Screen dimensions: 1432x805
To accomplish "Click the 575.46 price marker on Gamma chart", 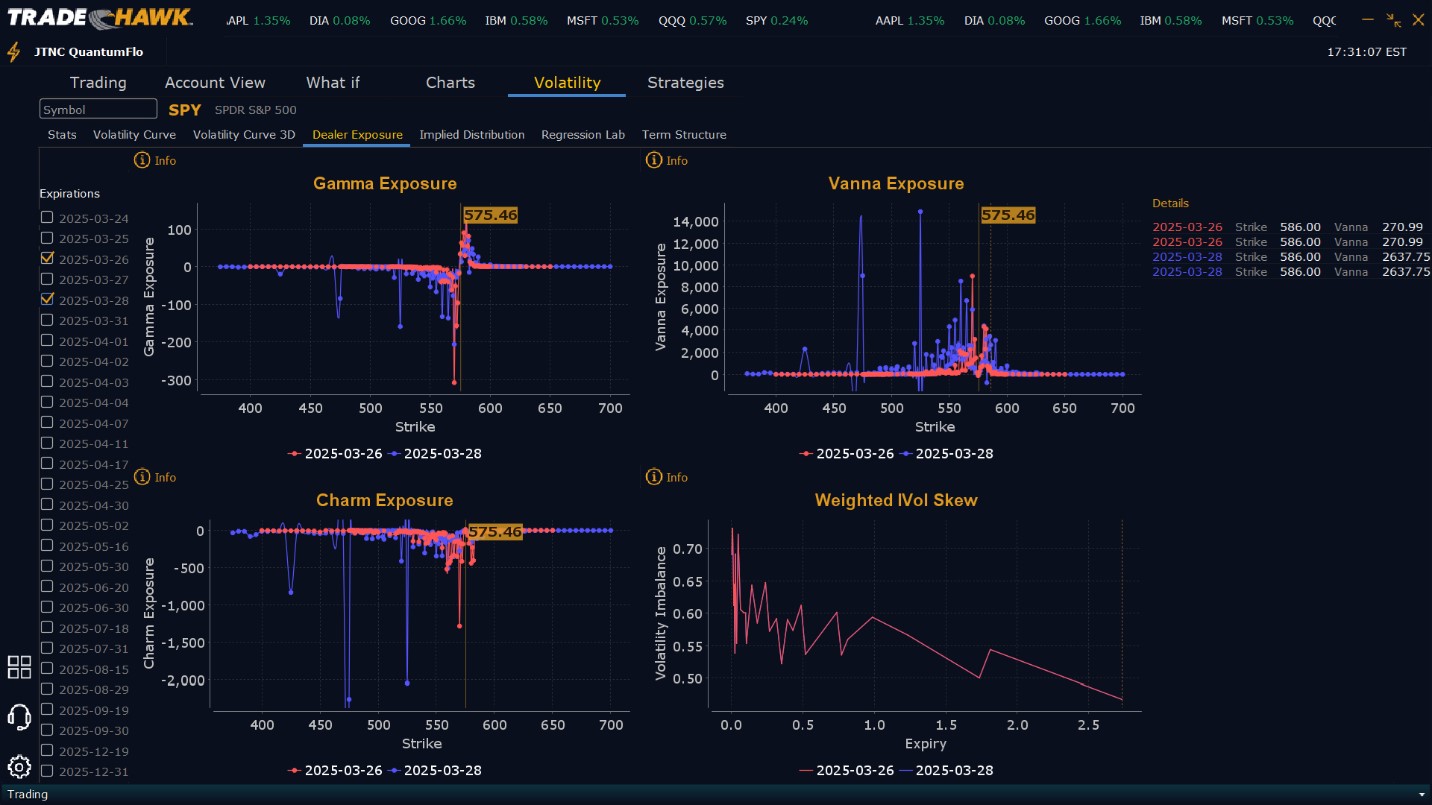I will [x=491, y=215].
